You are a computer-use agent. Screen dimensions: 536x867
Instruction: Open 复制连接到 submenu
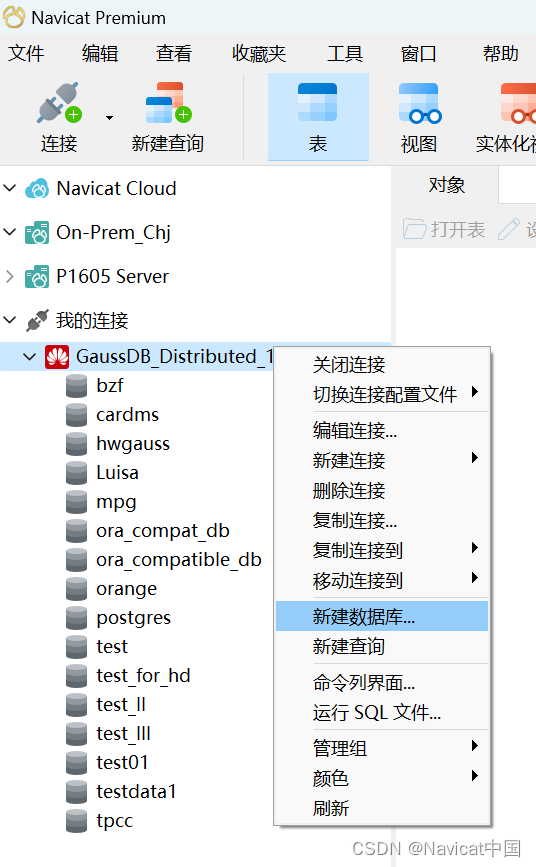coord(382,551)
